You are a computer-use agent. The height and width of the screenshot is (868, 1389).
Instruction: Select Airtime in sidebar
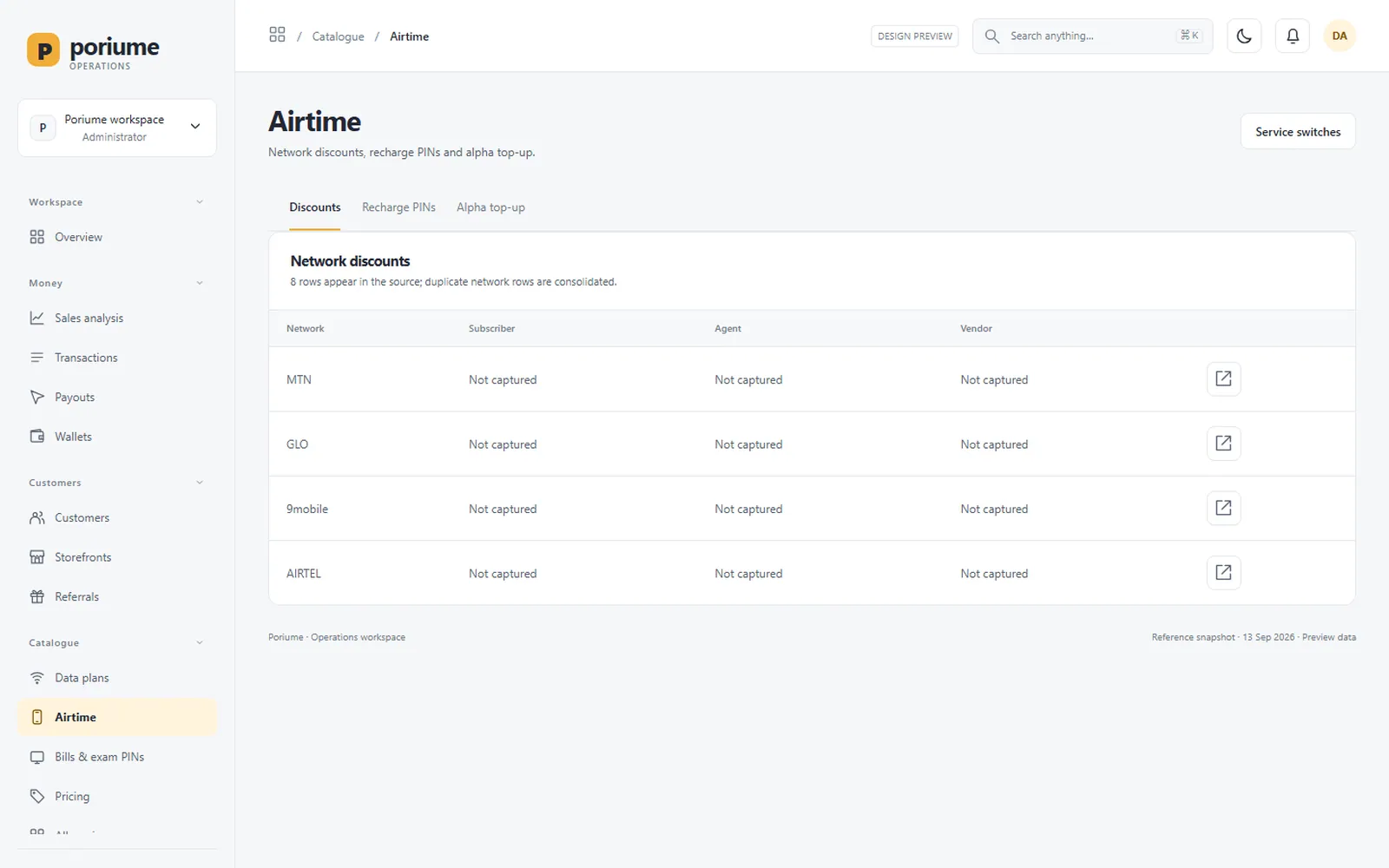pos(117,717)
